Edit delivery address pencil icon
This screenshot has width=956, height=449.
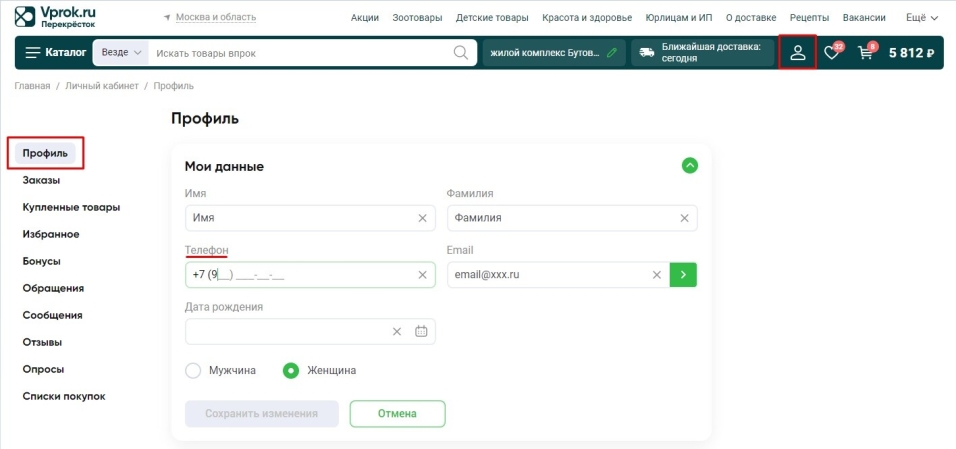click(611, 52)
